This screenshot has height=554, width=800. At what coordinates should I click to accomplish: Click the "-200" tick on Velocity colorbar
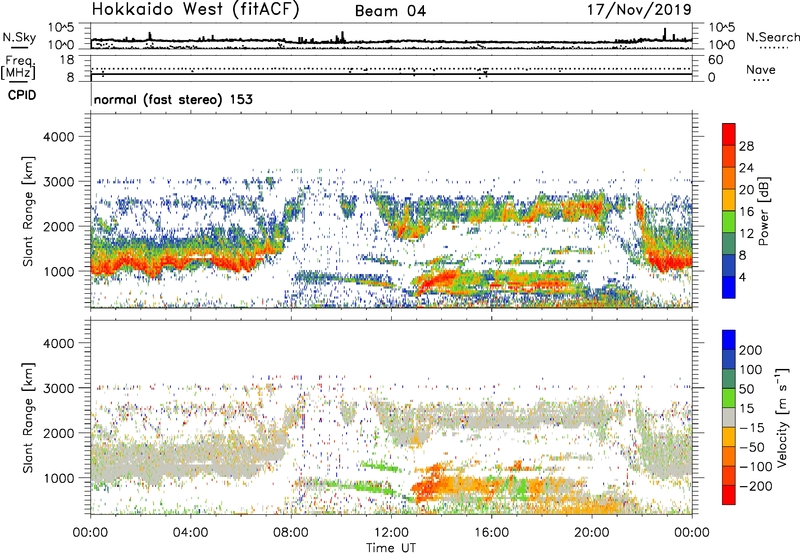(755, 486)
